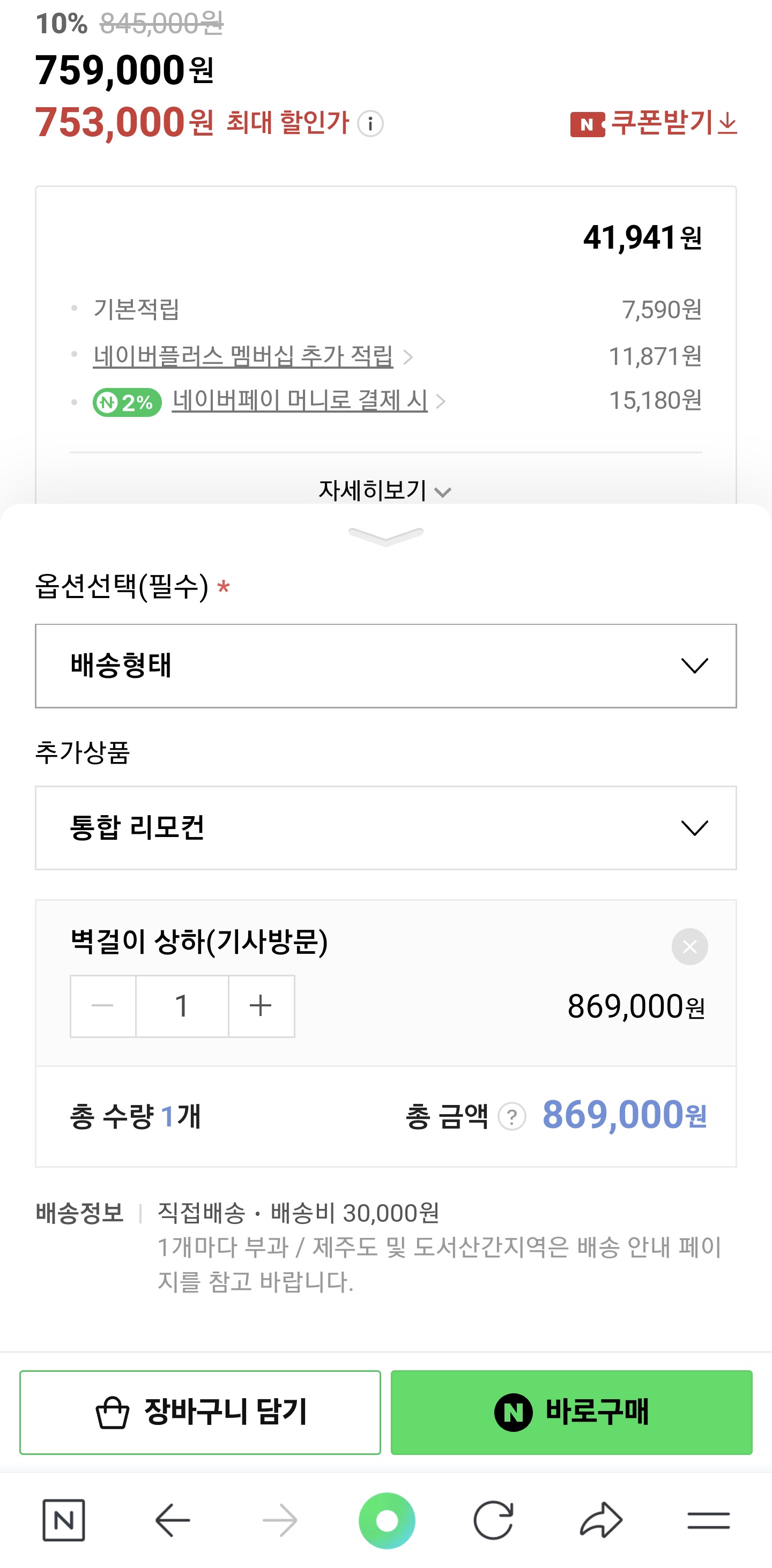Remove the 벽걸이 상하(기사방문) option
Image resolution: width=772 pixels, height=1568 pixels.
click(689, 946)
